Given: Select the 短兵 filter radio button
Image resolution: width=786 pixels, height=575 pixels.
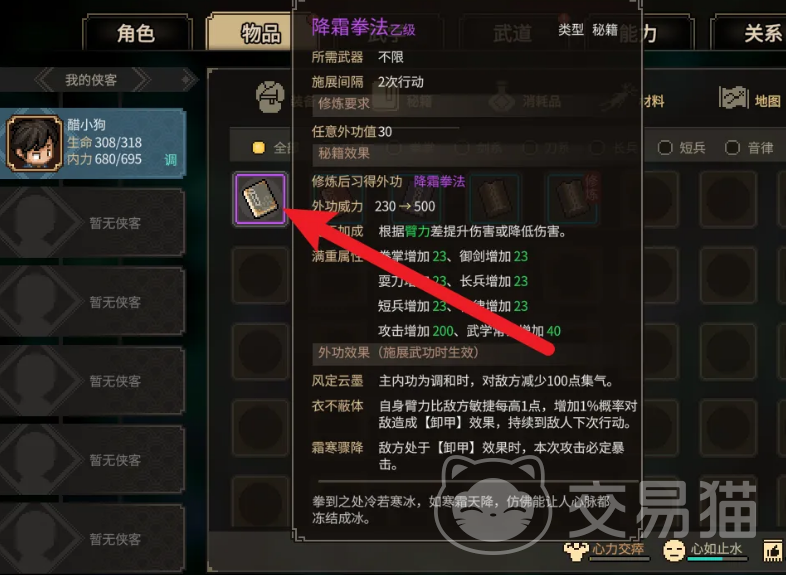Looking at the screenshot, I should point(665,148).
